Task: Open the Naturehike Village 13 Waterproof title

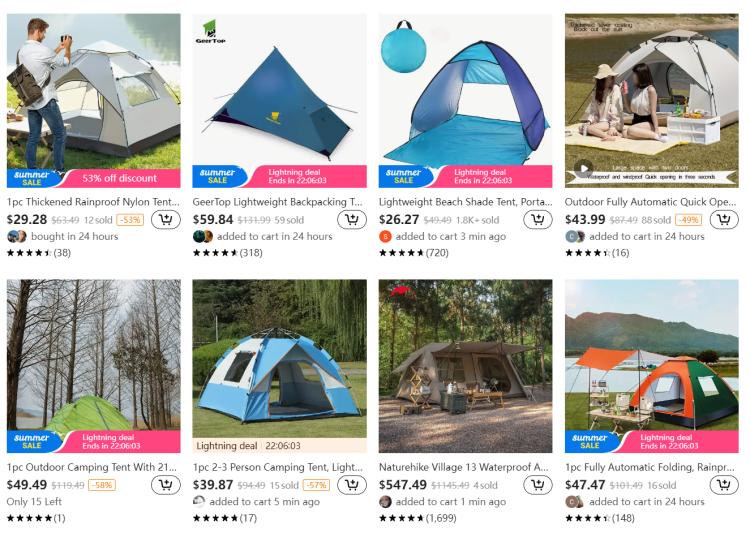Action: tap(463, 467)
